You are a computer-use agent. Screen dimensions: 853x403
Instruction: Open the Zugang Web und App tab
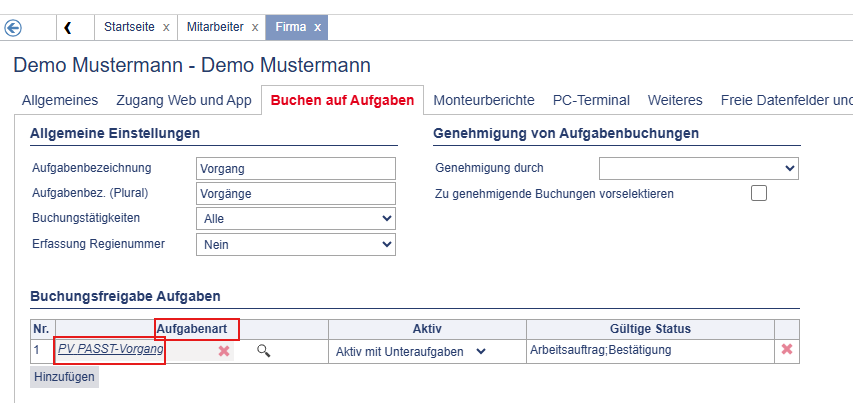point(184,100)
